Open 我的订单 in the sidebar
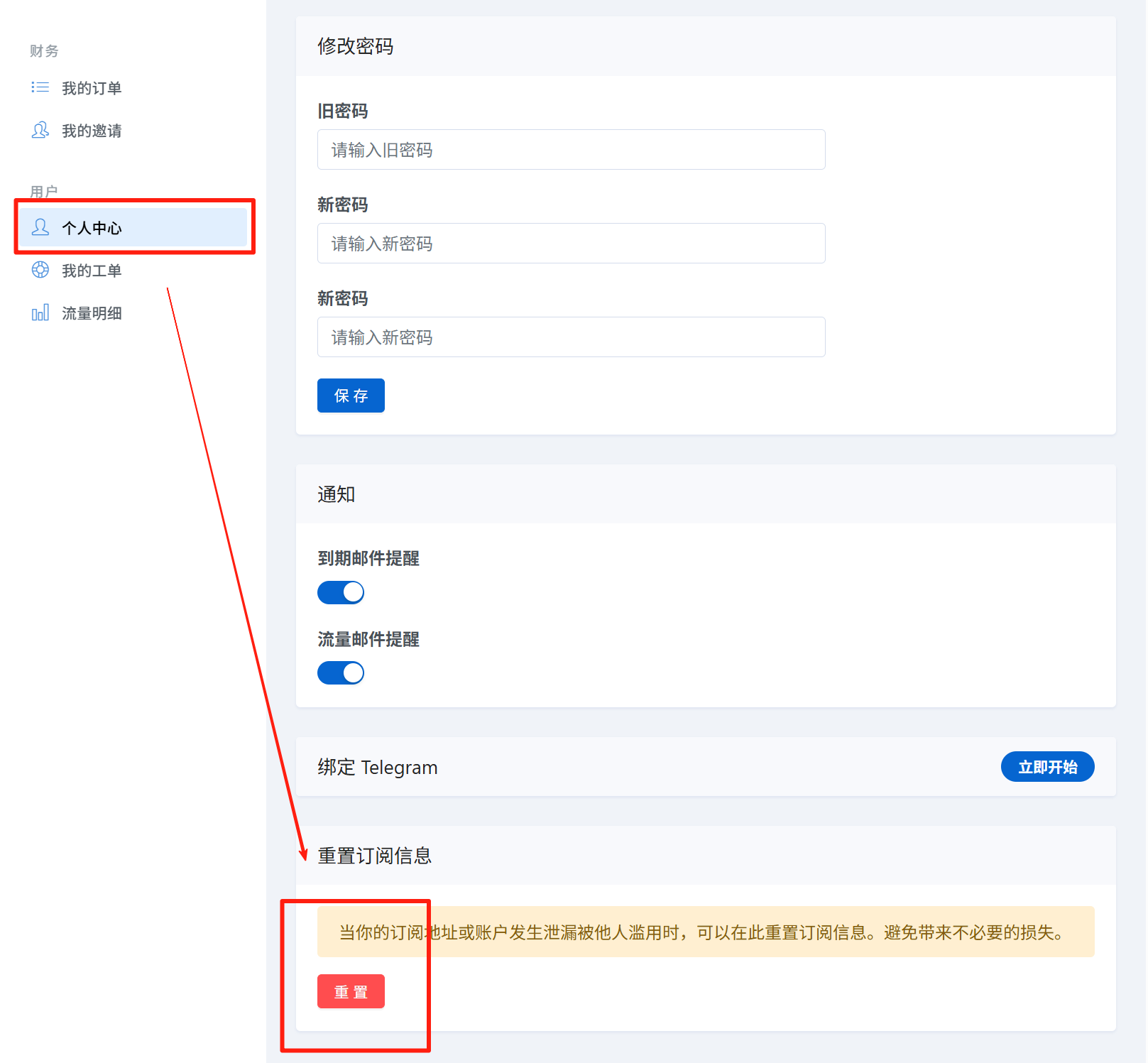1148x1063 pixels. tap(92, 88)
